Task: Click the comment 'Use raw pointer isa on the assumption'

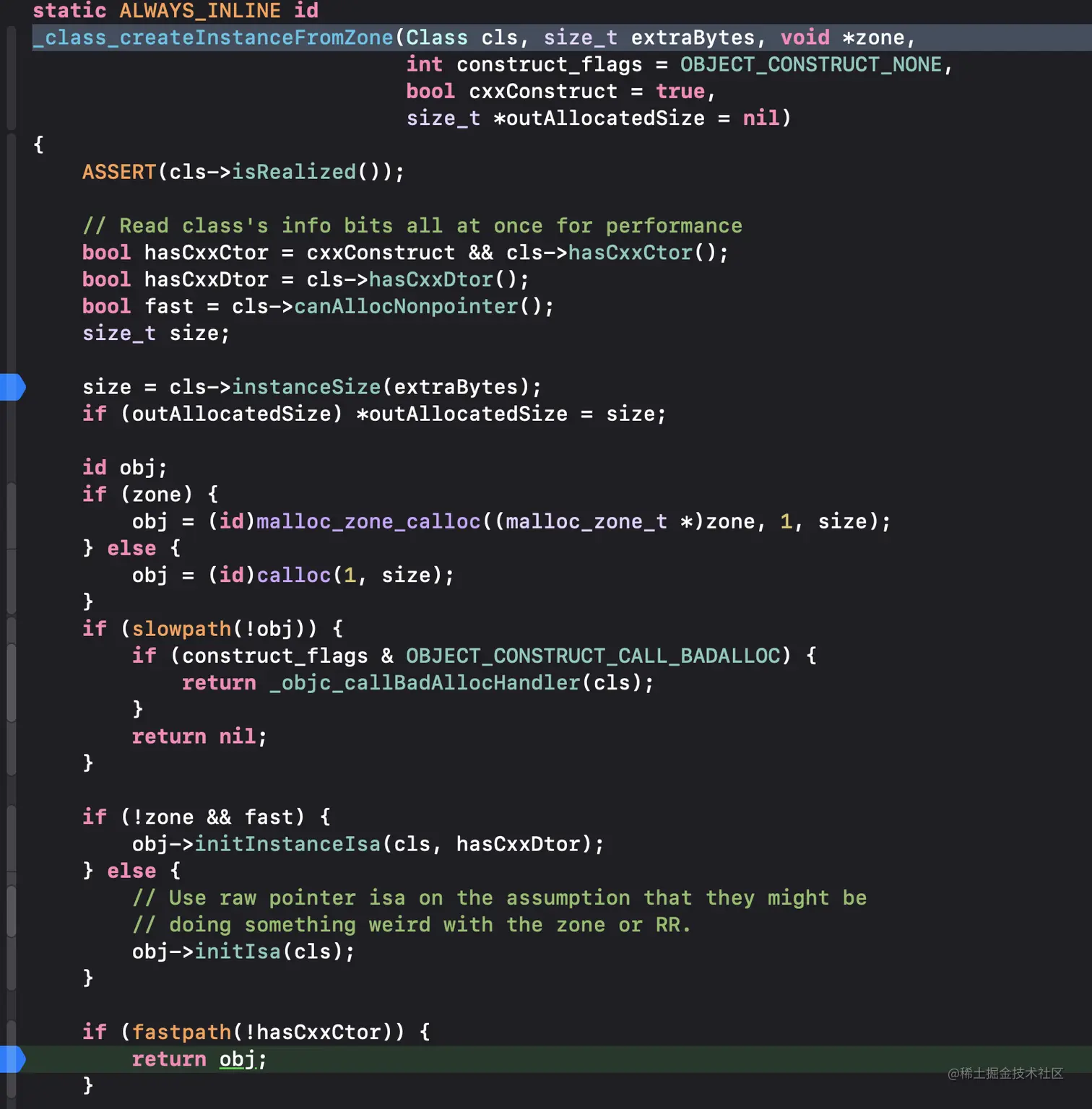Action: 500,897
